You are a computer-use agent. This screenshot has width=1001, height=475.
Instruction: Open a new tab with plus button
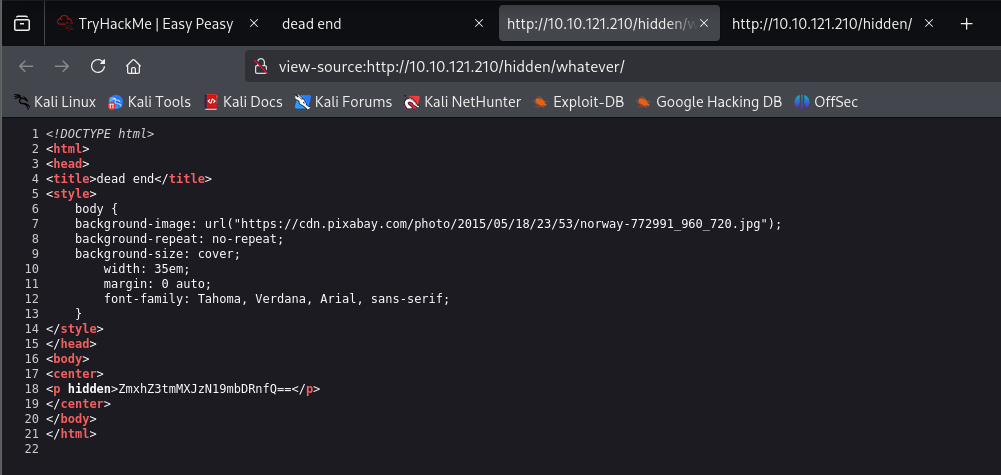[x=966, y=23]
